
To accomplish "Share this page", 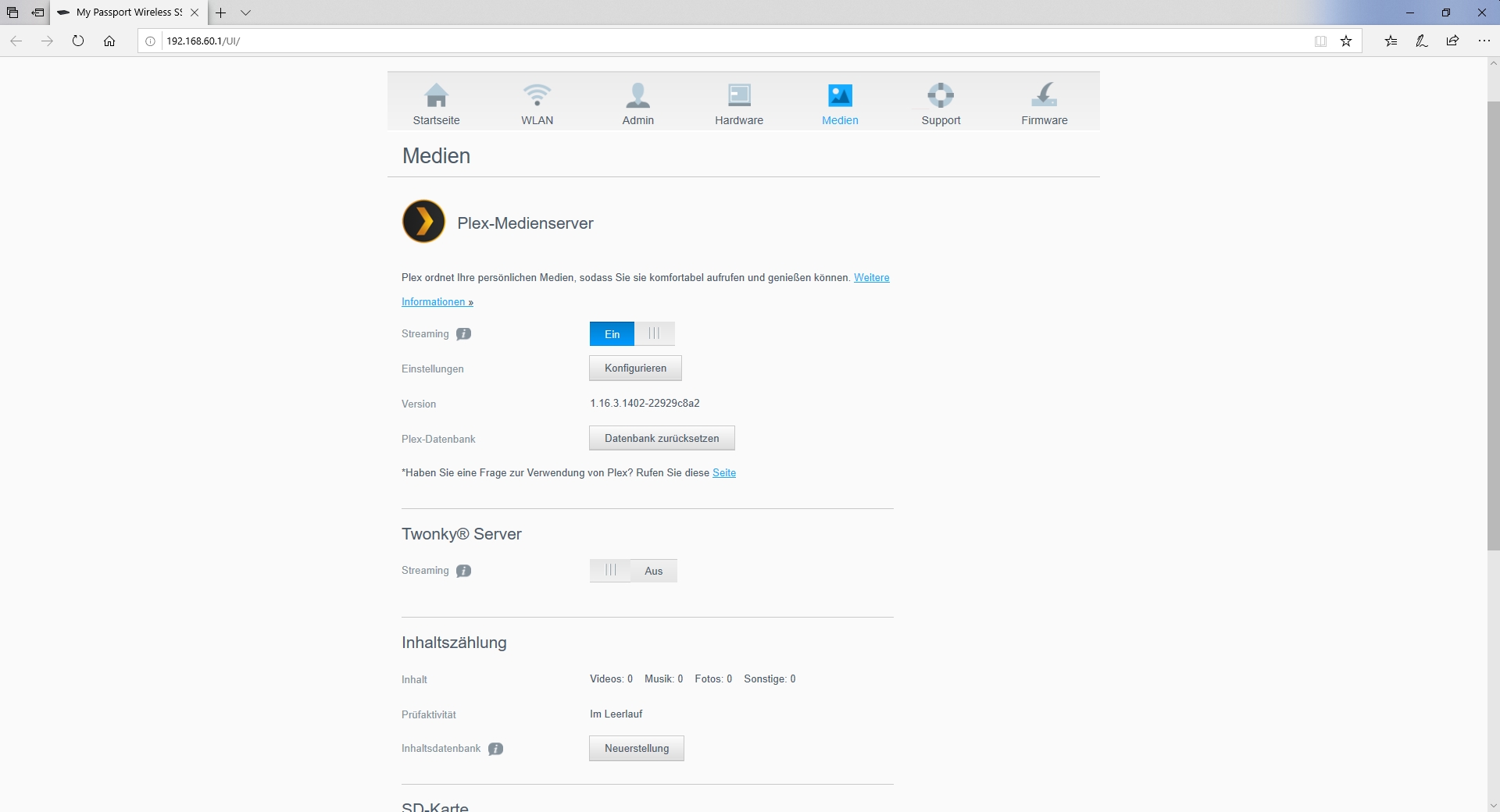I will (x=1452, y=41).
